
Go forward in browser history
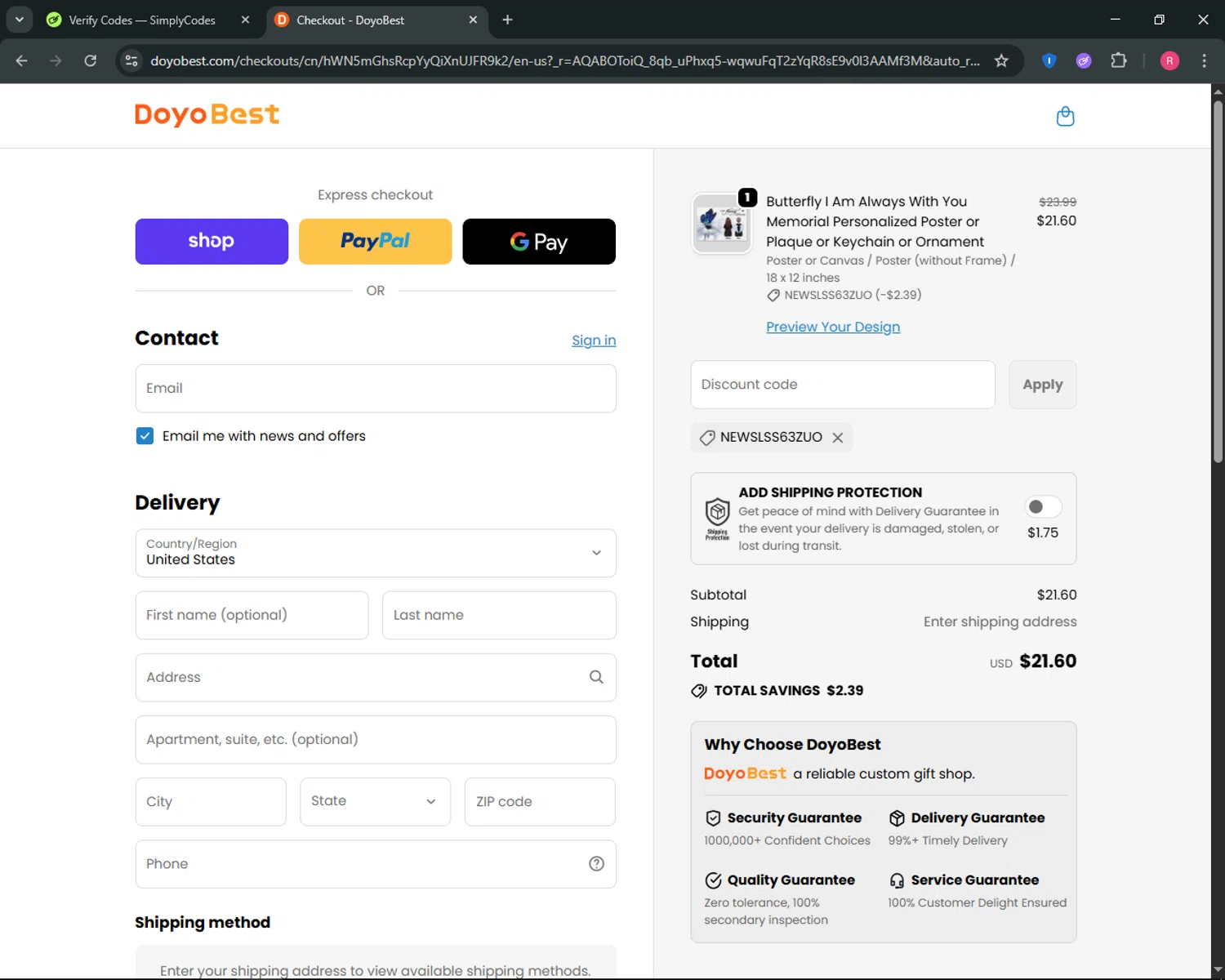(56, 60)
